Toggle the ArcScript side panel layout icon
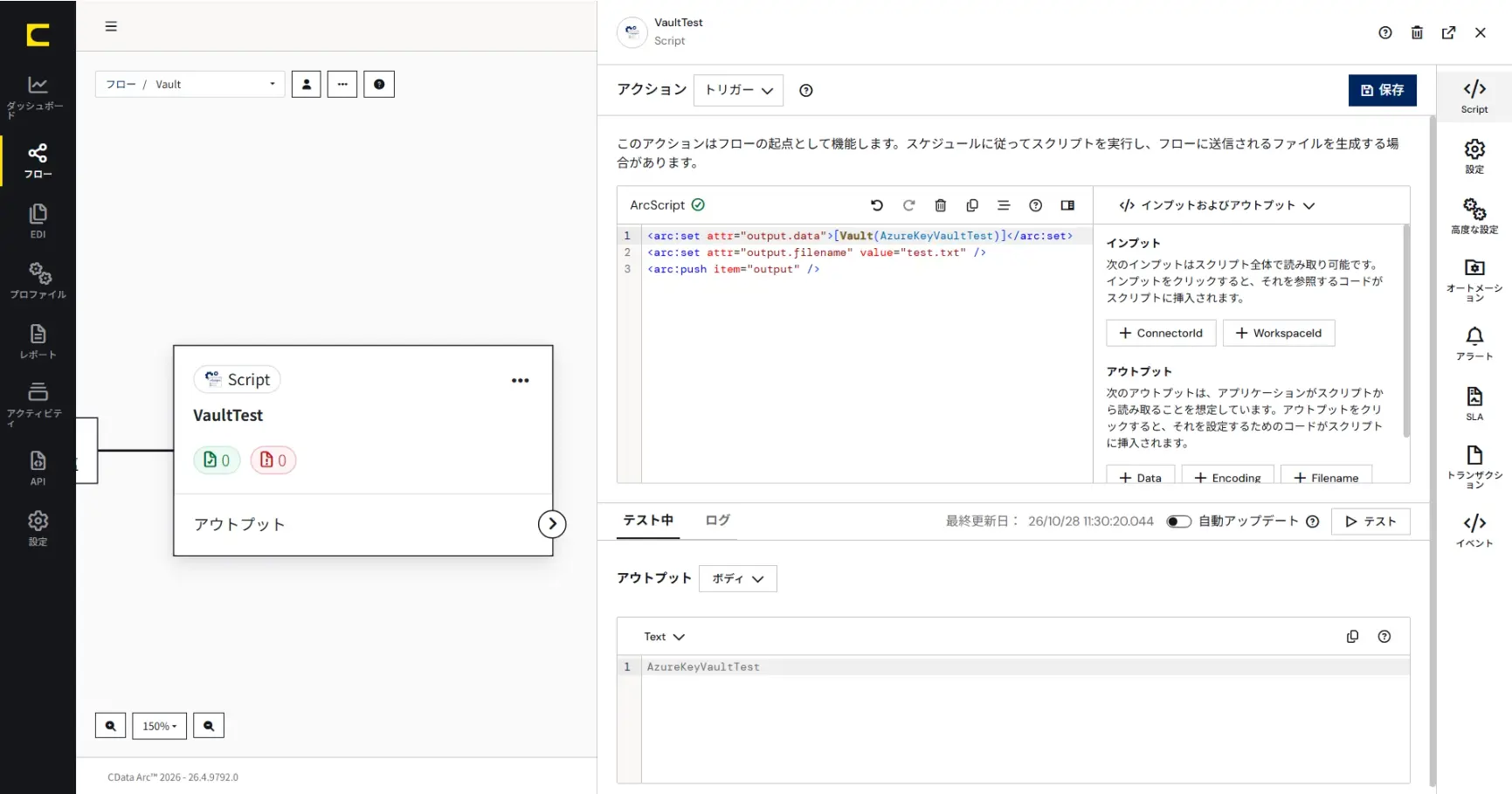The height and width of the screenshot is (794, 1512). pyautogui.click(x=1067, y=205)
